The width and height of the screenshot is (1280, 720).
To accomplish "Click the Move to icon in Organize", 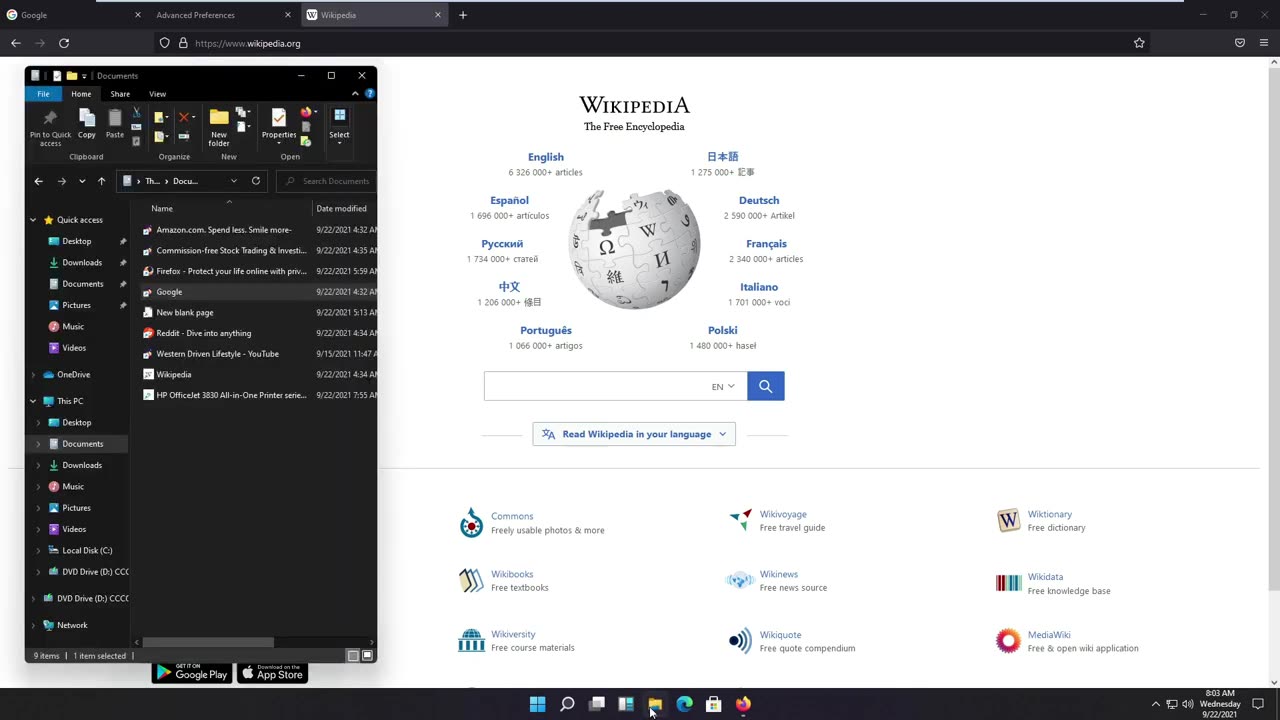I will click(160, 117).
